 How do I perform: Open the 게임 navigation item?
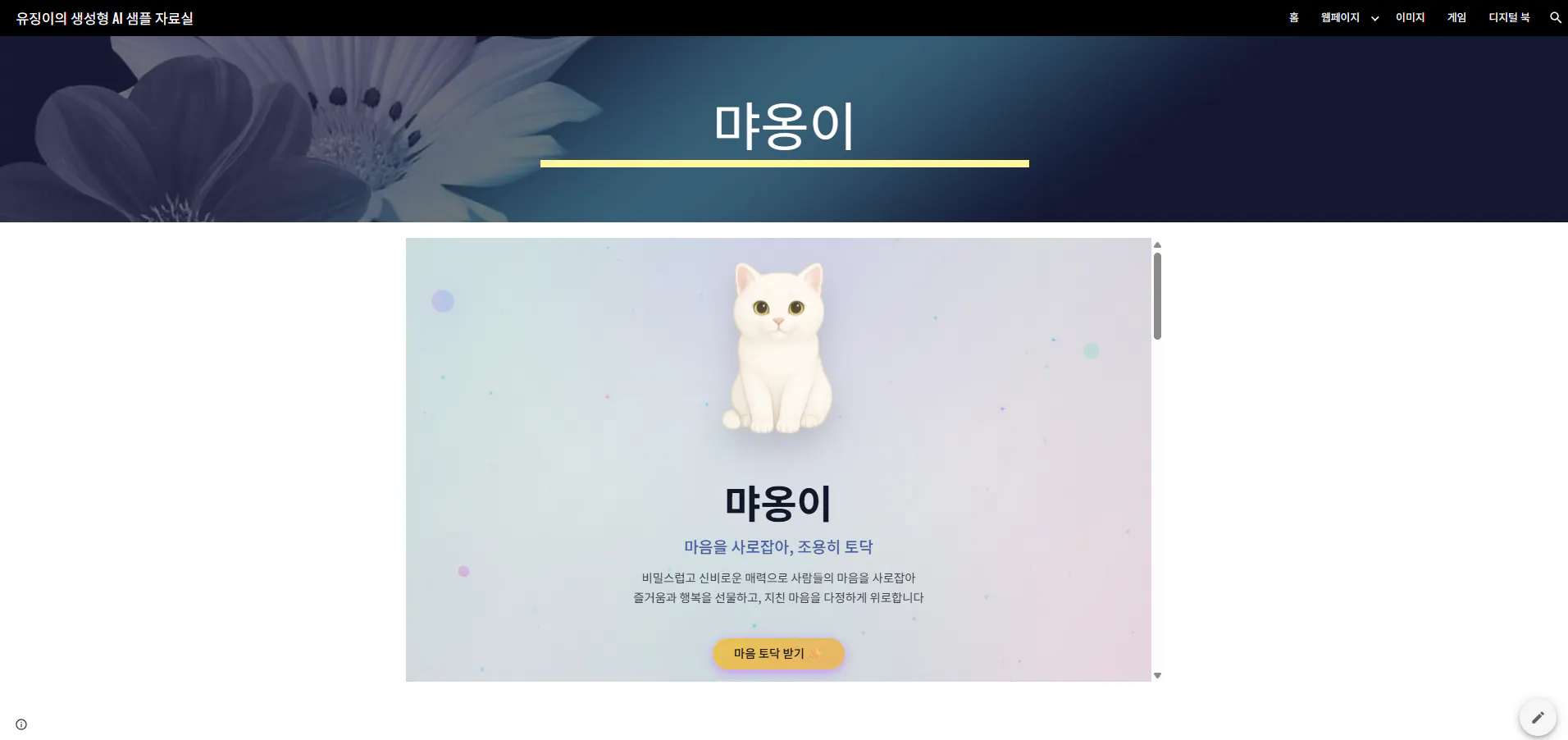click(1456, 17)
